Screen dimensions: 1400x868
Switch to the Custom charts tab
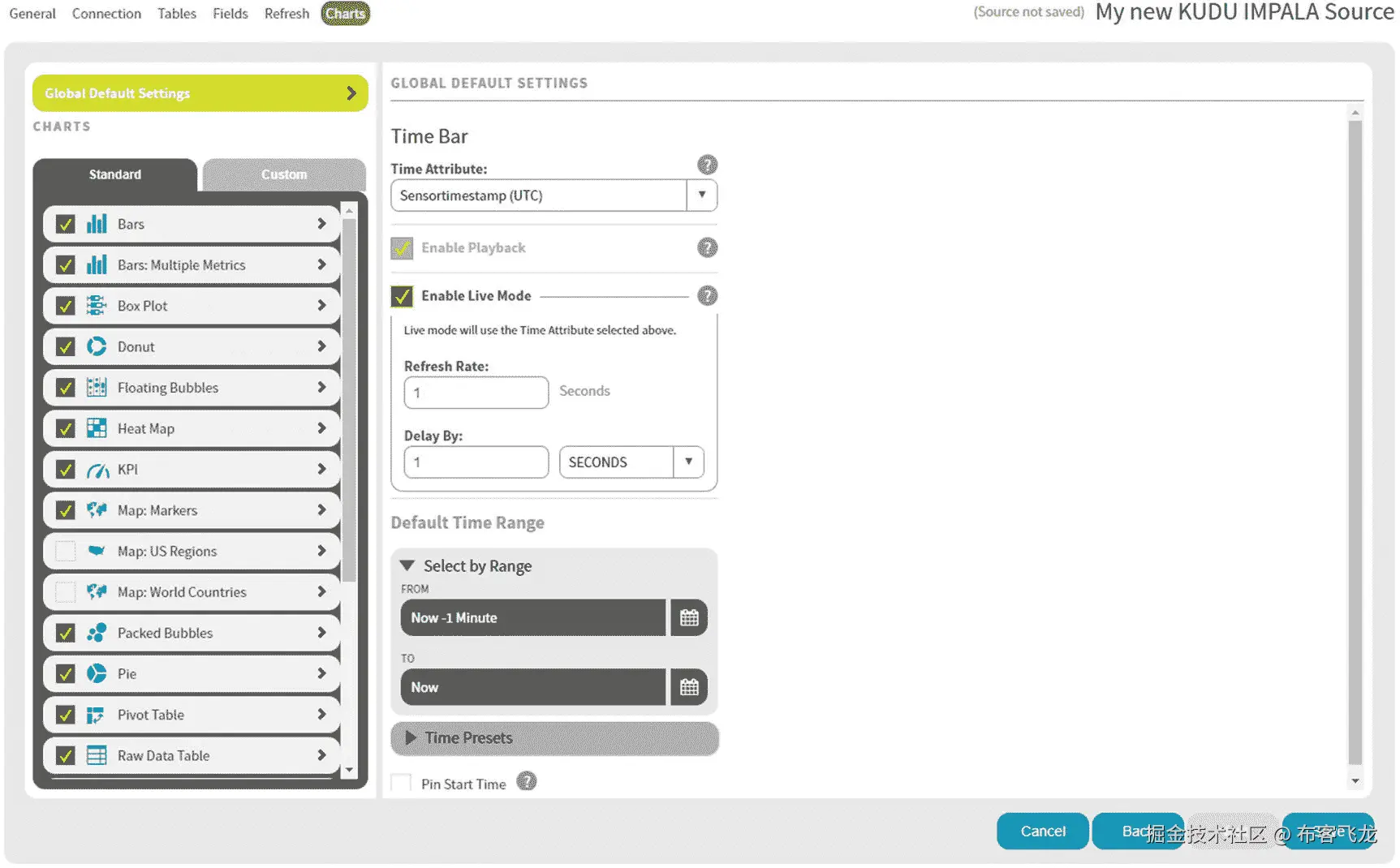point(284,174)
